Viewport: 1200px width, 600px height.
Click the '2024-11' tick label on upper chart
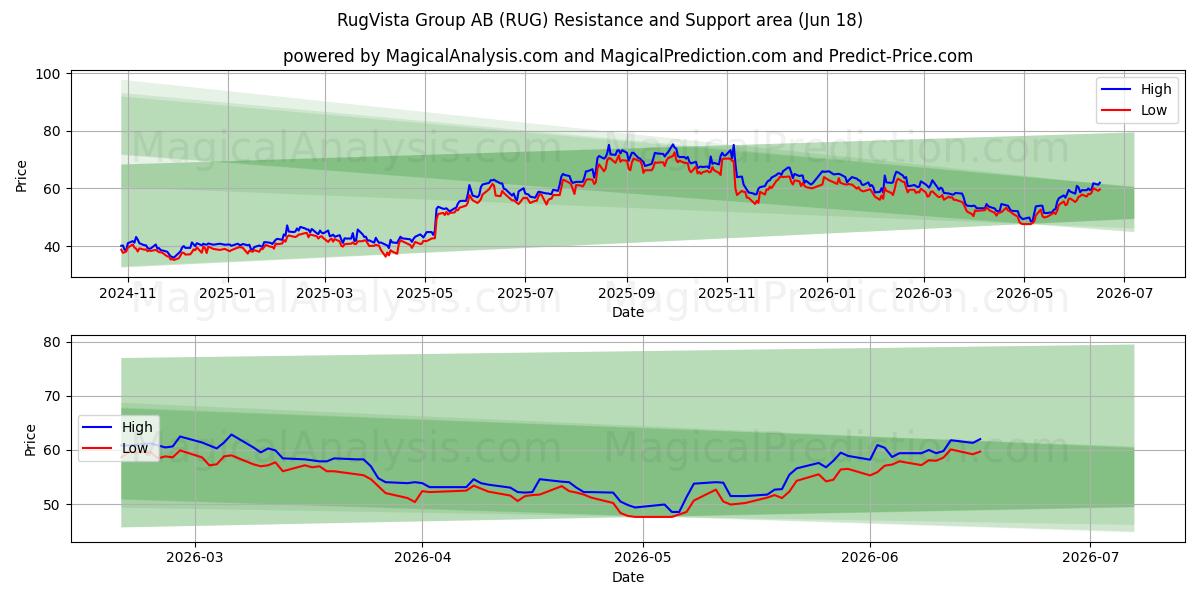[x=129, y=294]
